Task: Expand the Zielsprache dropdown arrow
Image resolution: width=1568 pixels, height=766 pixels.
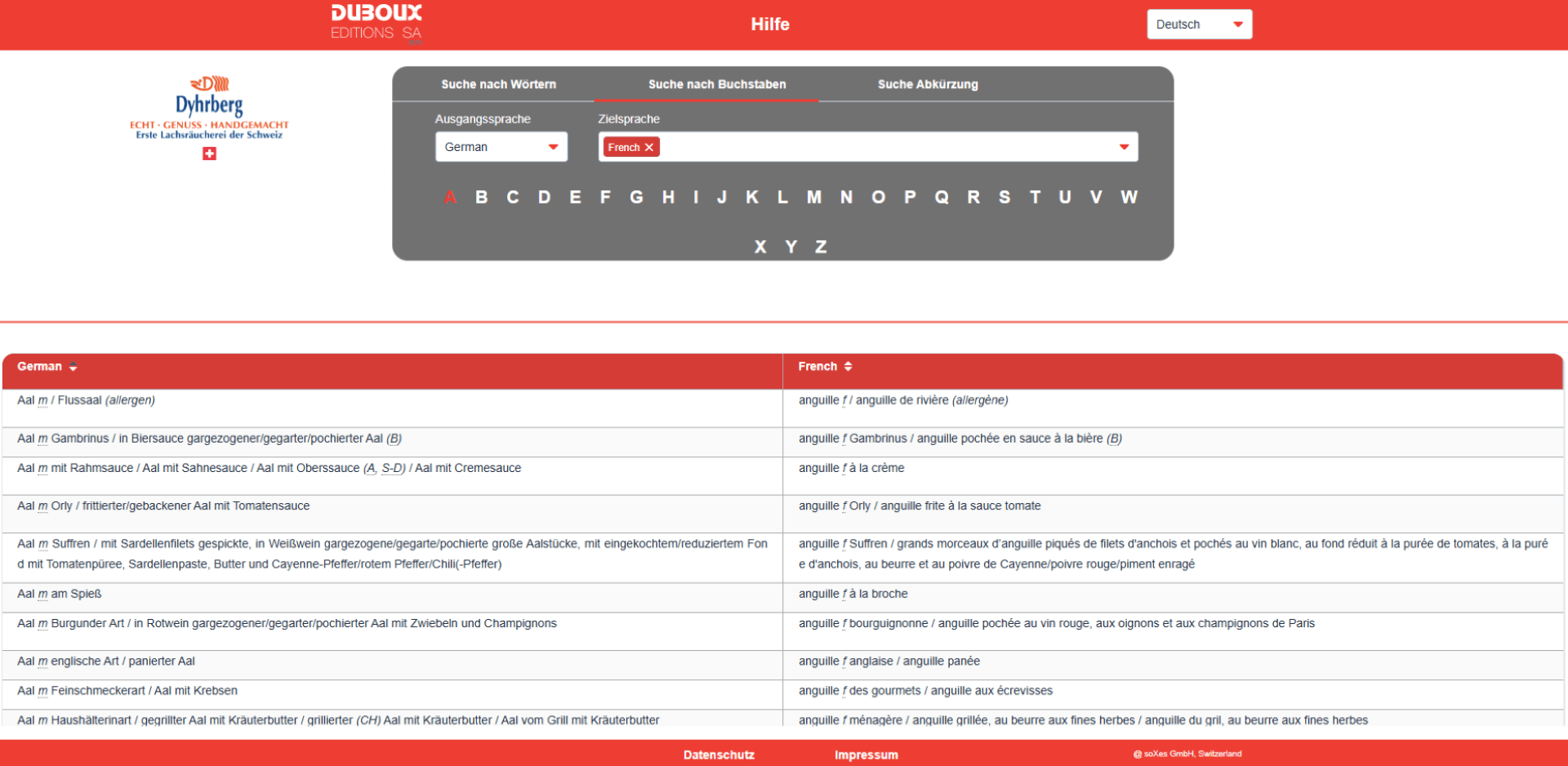Action: 1124,147
